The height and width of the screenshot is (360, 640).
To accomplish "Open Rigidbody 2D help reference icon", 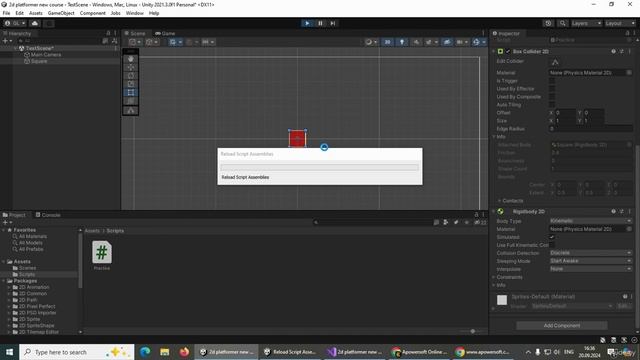I will click(x=613, y=211).
